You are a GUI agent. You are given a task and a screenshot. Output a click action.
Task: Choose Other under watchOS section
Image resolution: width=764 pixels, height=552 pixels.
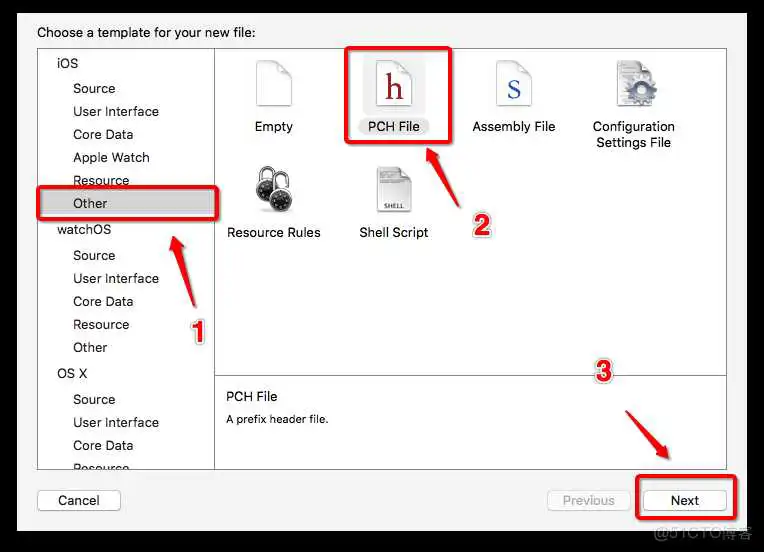click(x=90, y=347)
